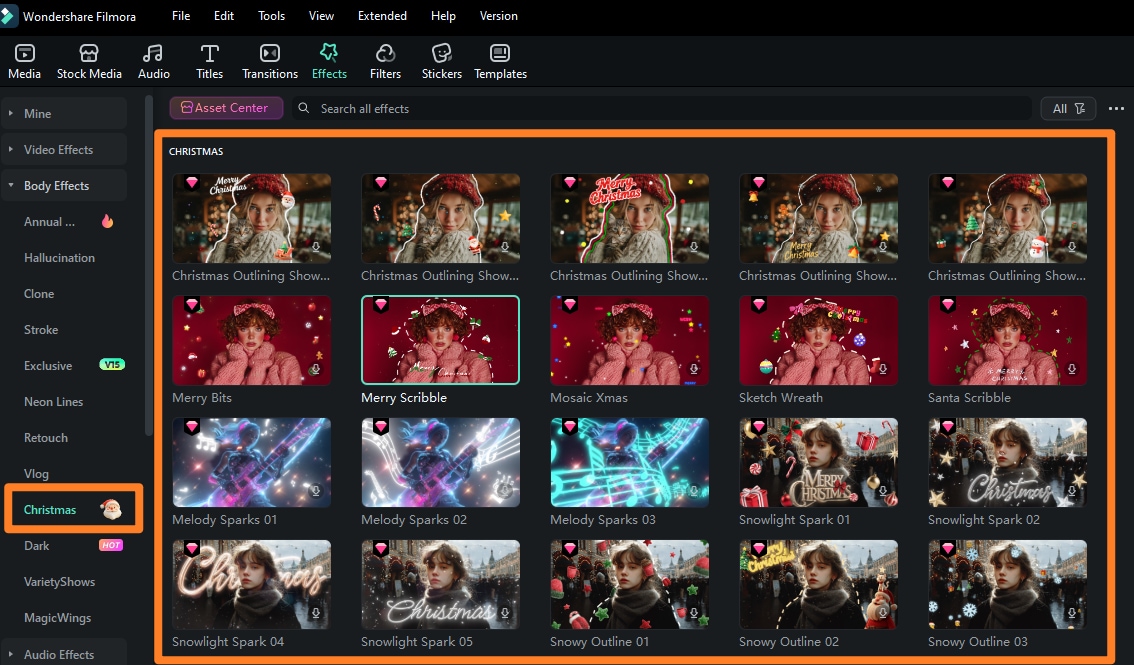
Task: Open the Help menu
Action: pos(443,16)
